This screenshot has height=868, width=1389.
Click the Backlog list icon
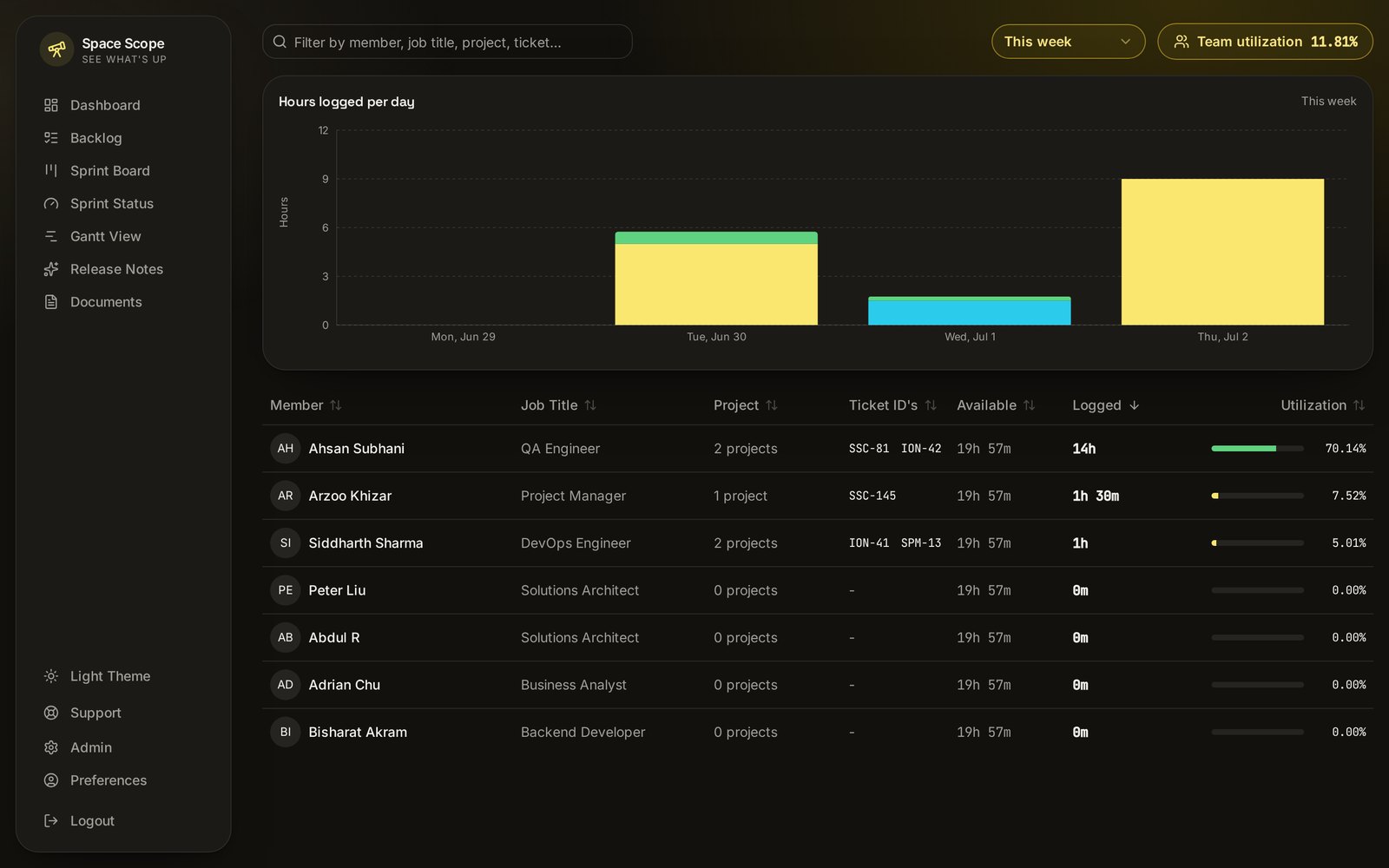click(x=51, y=138)
